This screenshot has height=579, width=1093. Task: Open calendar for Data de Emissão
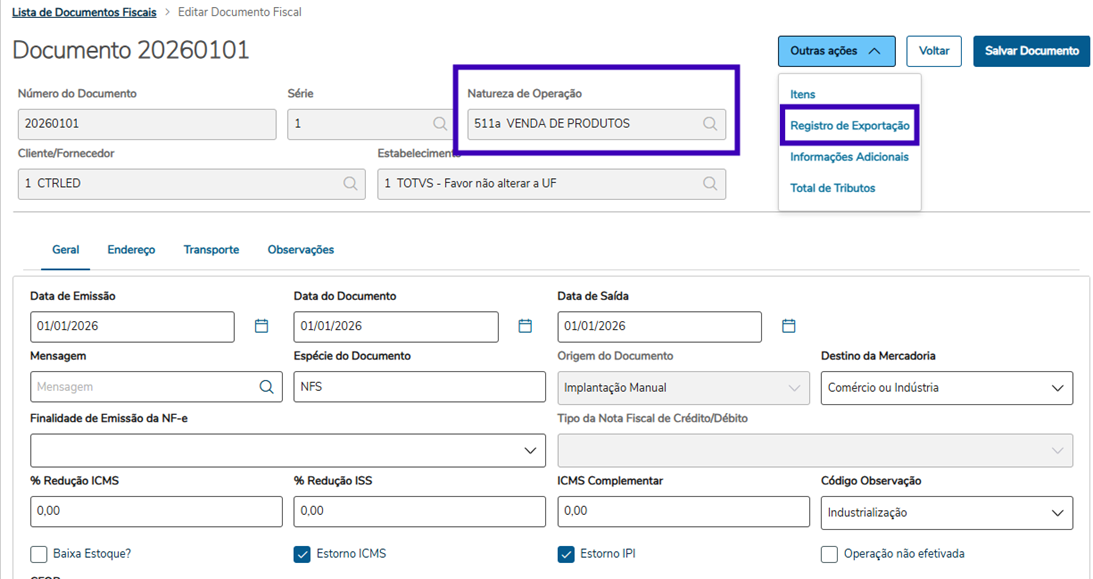point(261,326)
